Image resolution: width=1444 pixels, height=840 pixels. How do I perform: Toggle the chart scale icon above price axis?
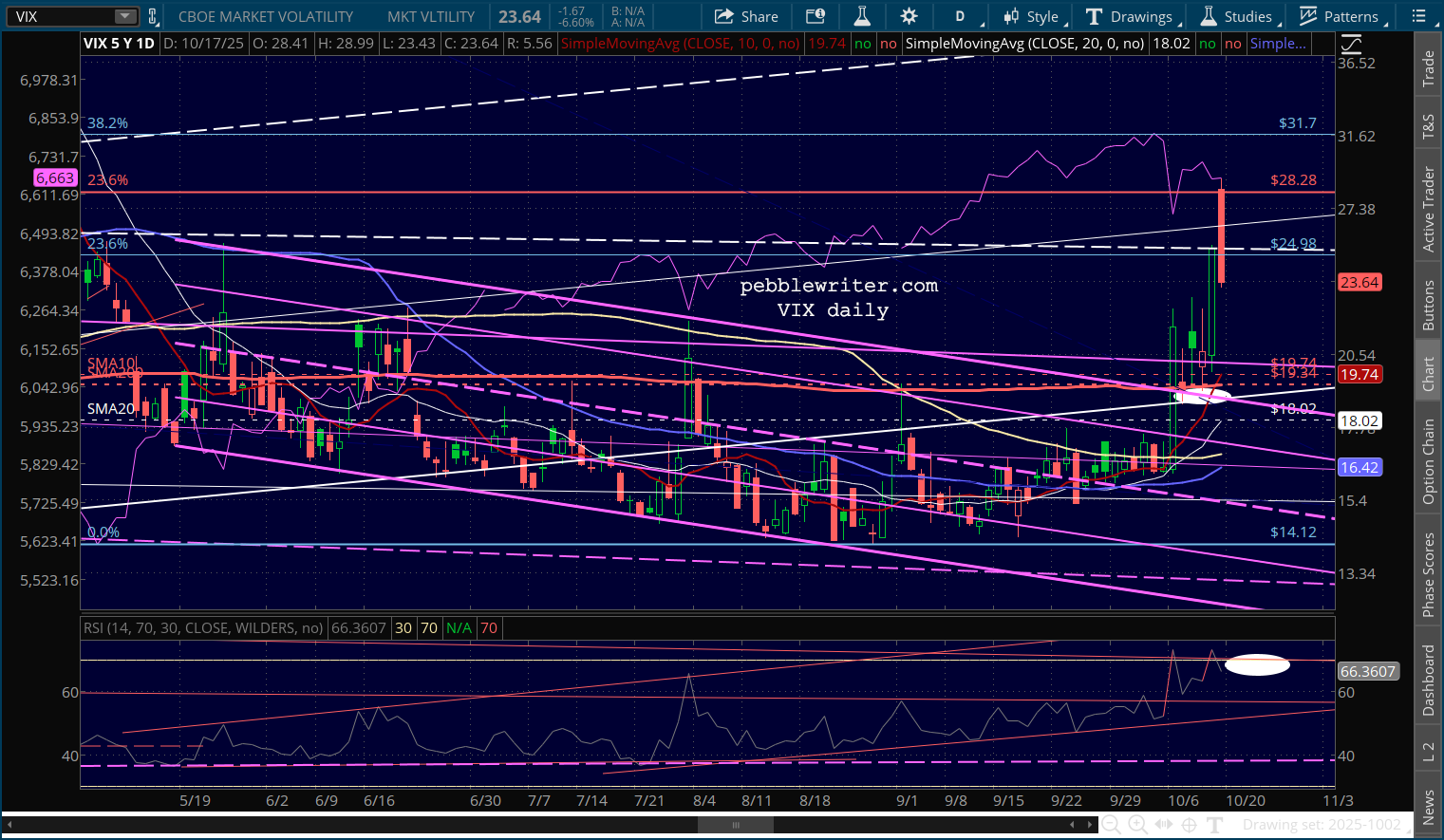1351,44
